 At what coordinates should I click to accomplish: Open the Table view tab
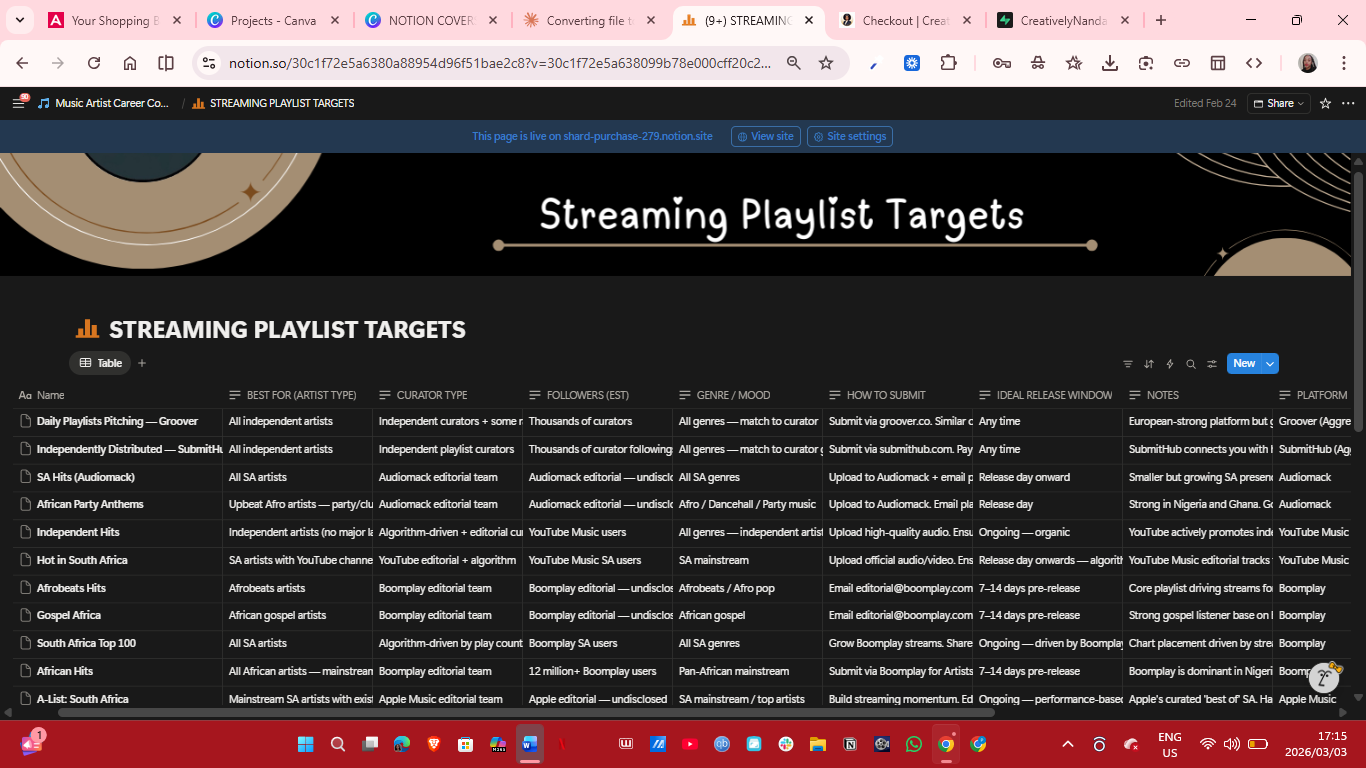pyautogui.click(x=100, y=363)
